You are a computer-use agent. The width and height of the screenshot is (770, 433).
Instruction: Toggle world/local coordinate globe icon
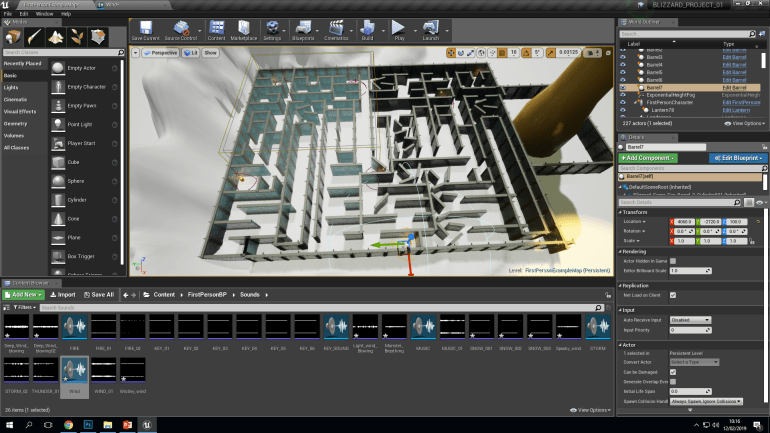[x=481, y=53]
